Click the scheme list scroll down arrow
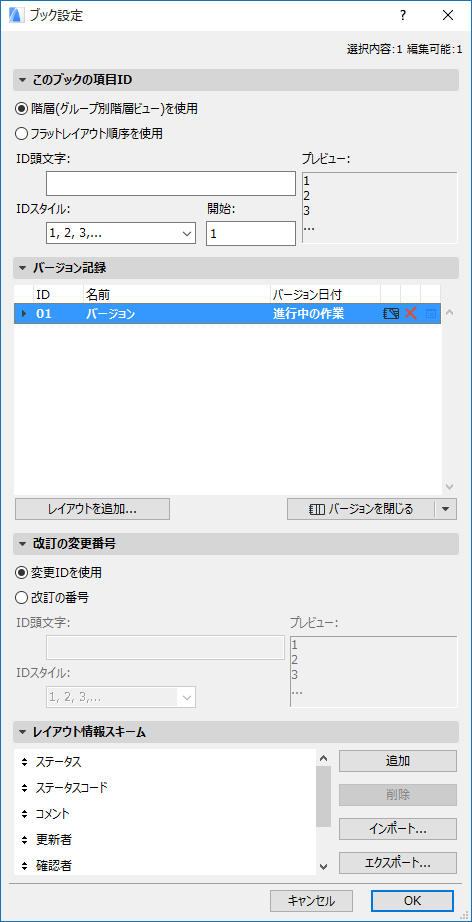Viewport: 472px width, 922px height. click(324, 866)
